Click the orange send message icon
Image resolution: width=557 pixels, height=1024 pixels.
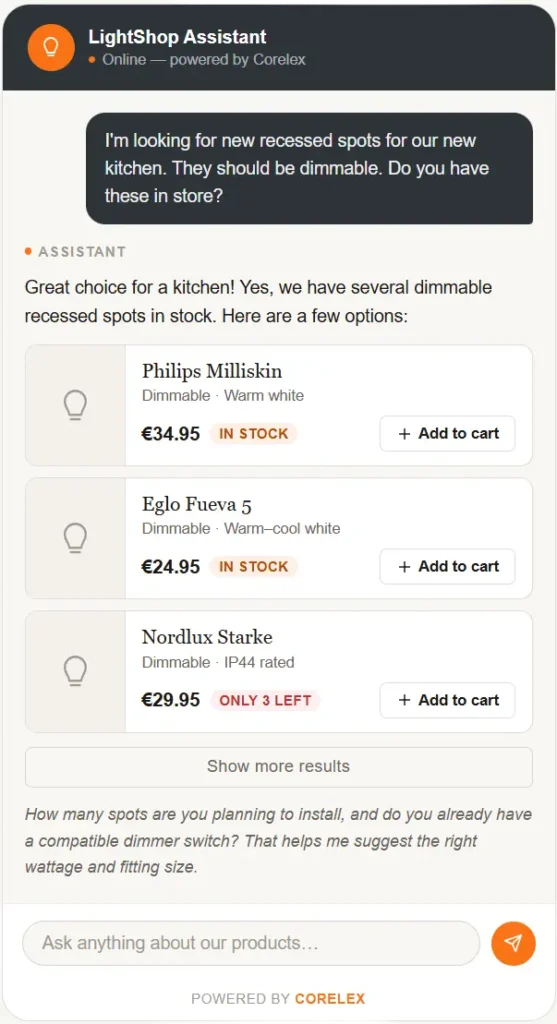[513, 943]
